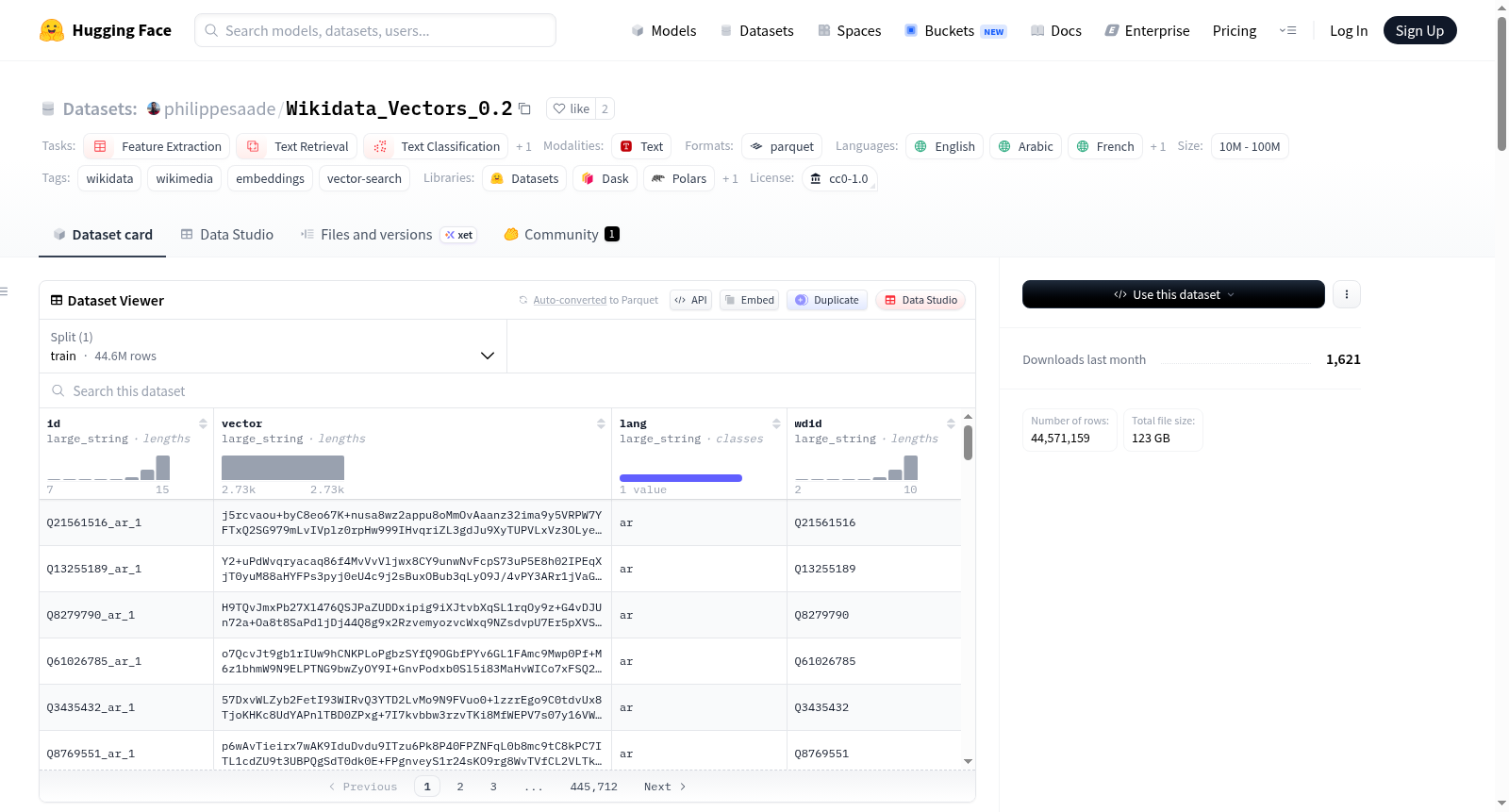Open the Use this dataset dropdown
This screenshot has width=1509, height=812.
1173,294
